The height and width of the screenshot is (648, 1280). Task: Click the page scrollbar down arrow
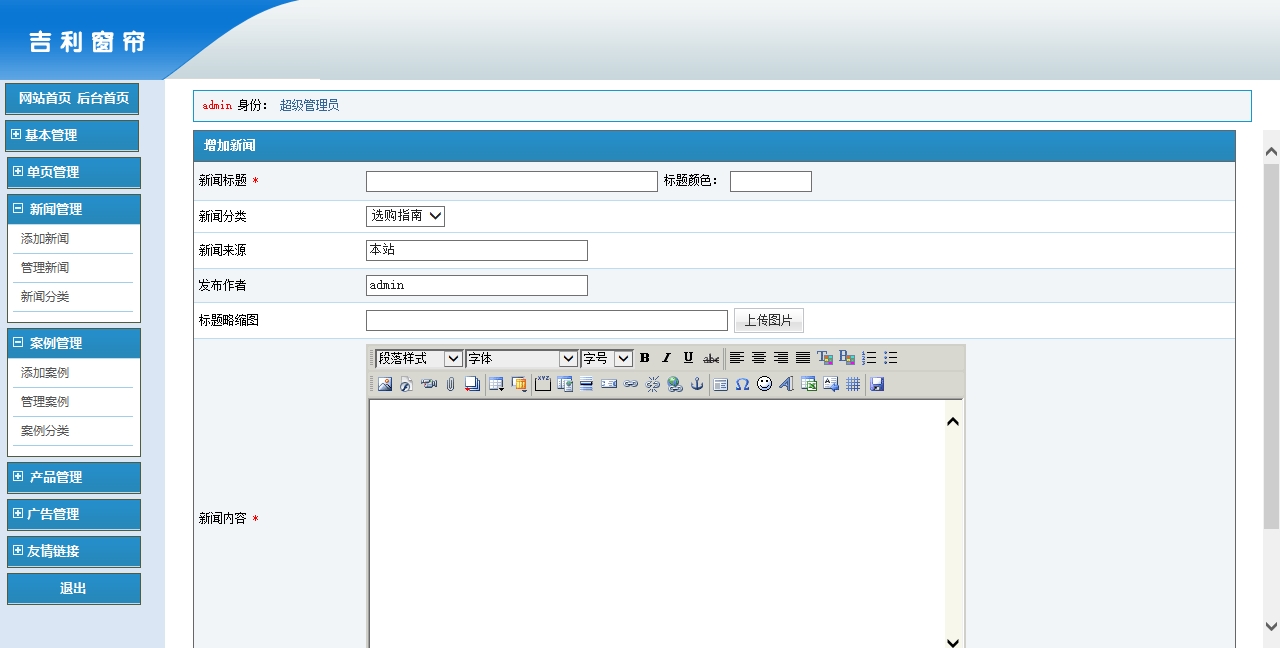pos(1272,626)
